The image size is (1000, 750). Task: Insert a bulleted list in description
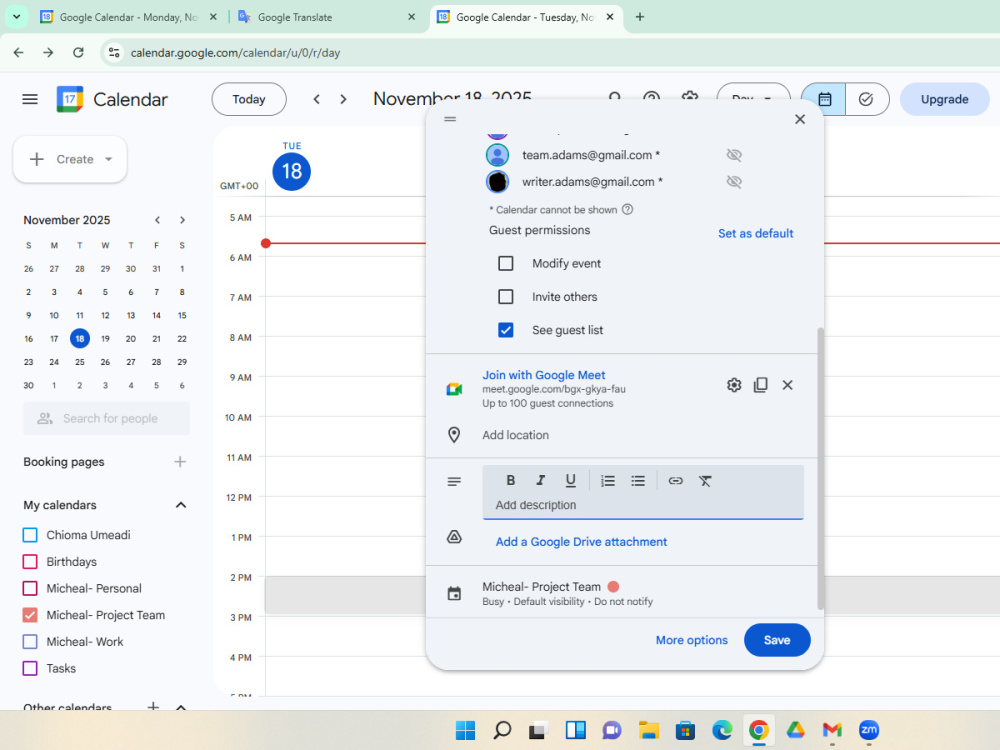coord(638,480)
